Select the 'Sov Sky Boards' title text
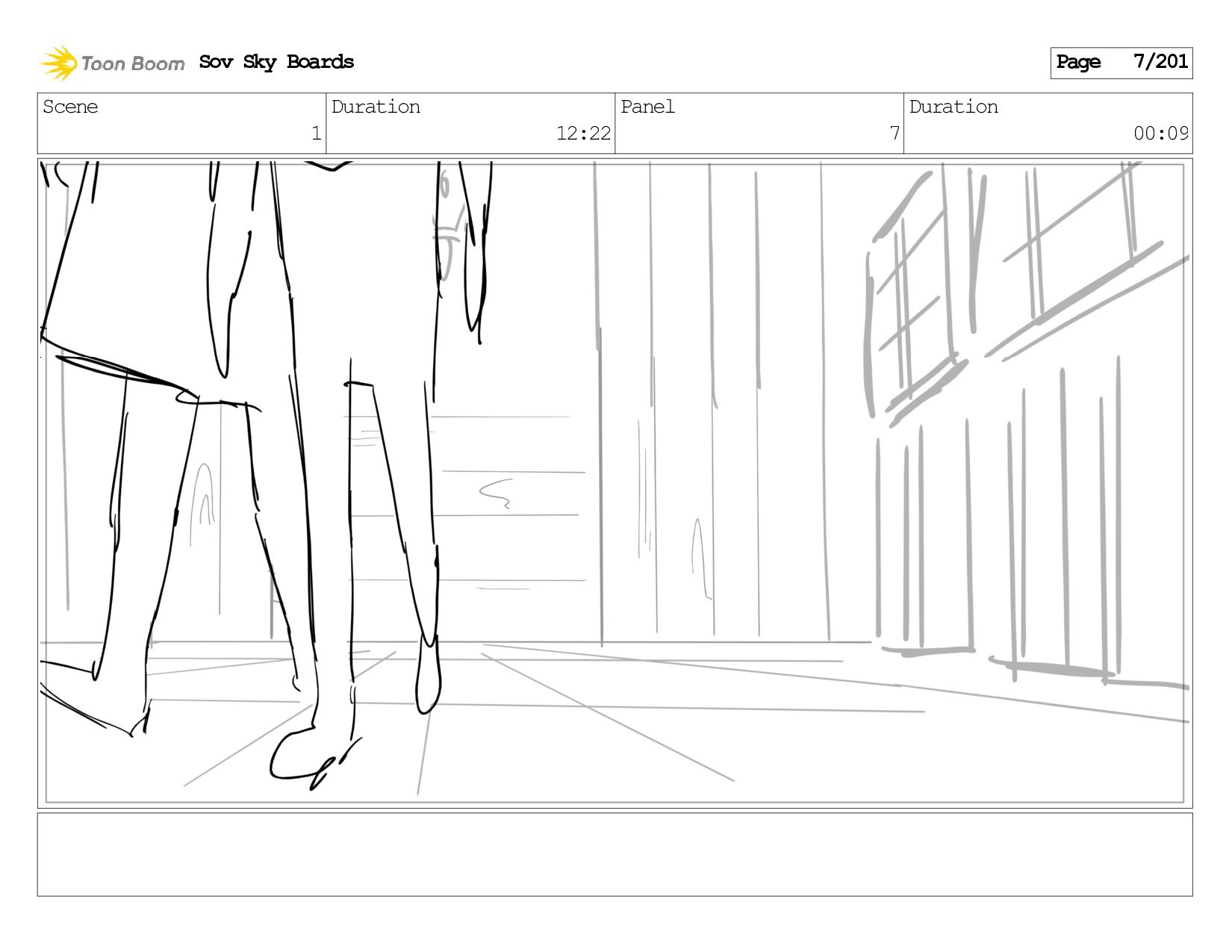 tap(276, 62)
